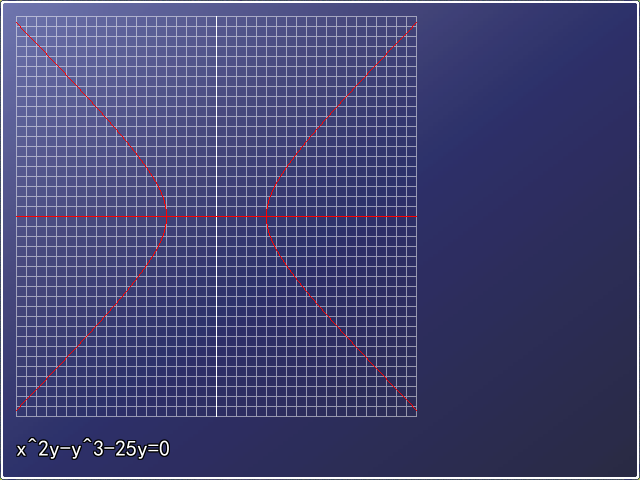Click the white vertical y-axis line
The width and height of the screenshot is (640, 480).
[x=216, y=216]
